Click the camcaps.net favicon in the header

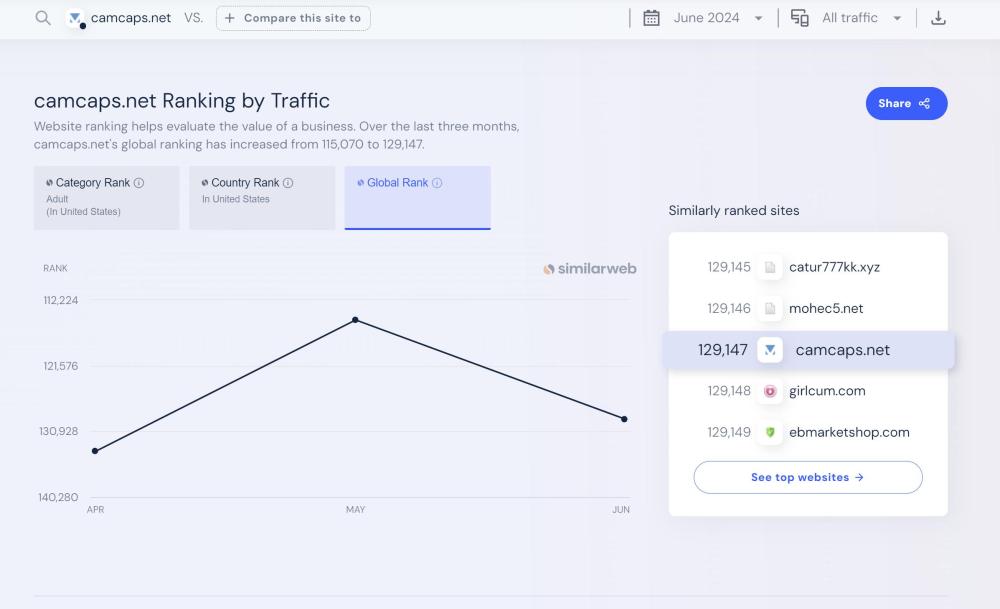(75, 18)
